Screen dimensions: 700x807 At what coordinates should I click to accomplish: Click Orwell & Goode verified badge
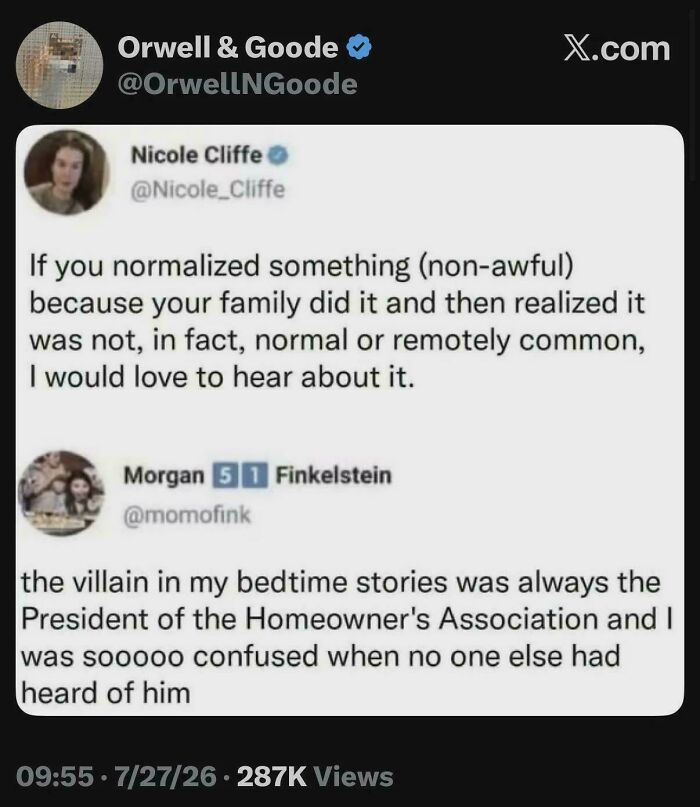[359, 47]
